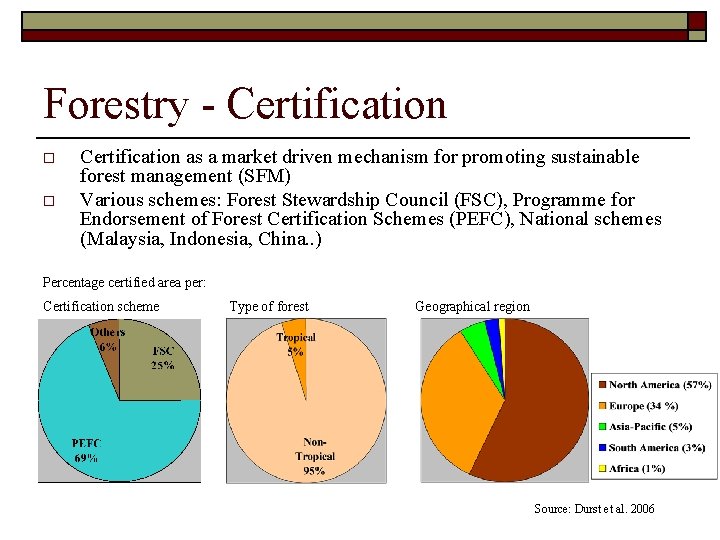Viewport: 720px width, 540px height.
Task: Click the square bullet marker before 'Certification as a market'
Action: (x=49, y=158)
